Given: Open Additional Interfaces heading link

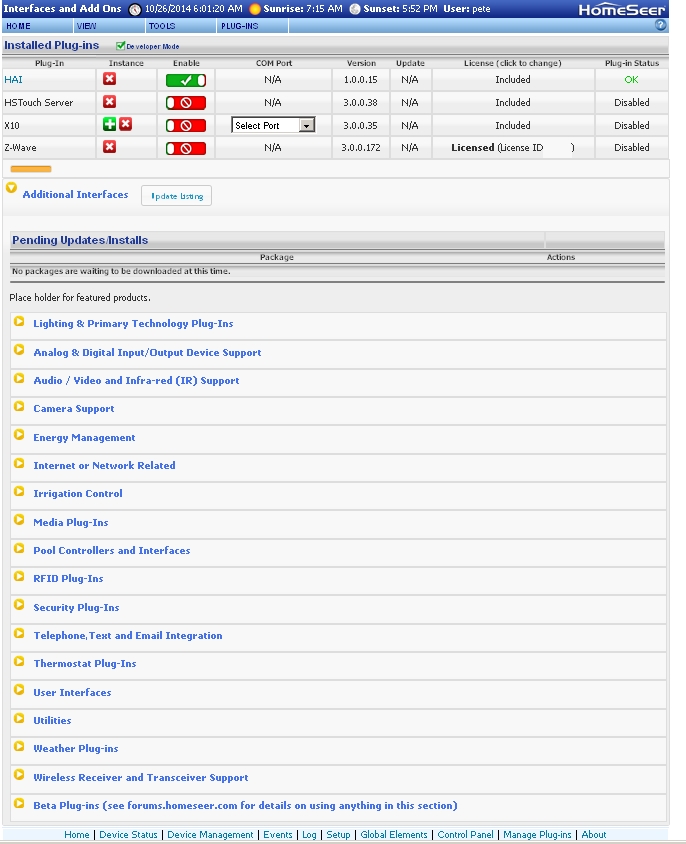Looking at the screenshot, I should pos(75,195).
